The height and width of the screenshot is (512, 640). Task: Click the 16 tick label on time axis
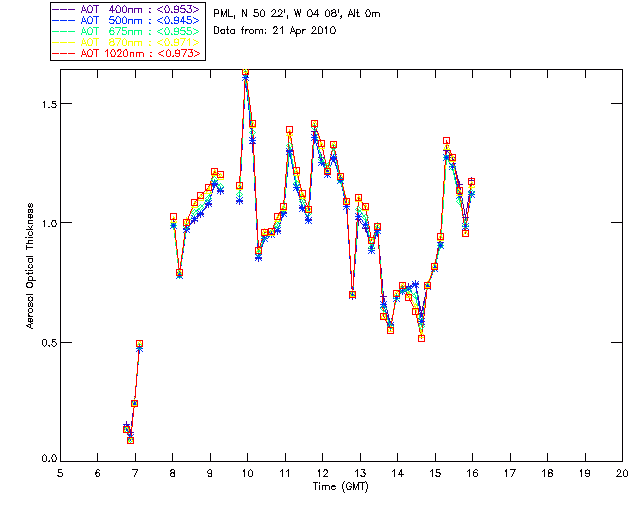(472, 473)
